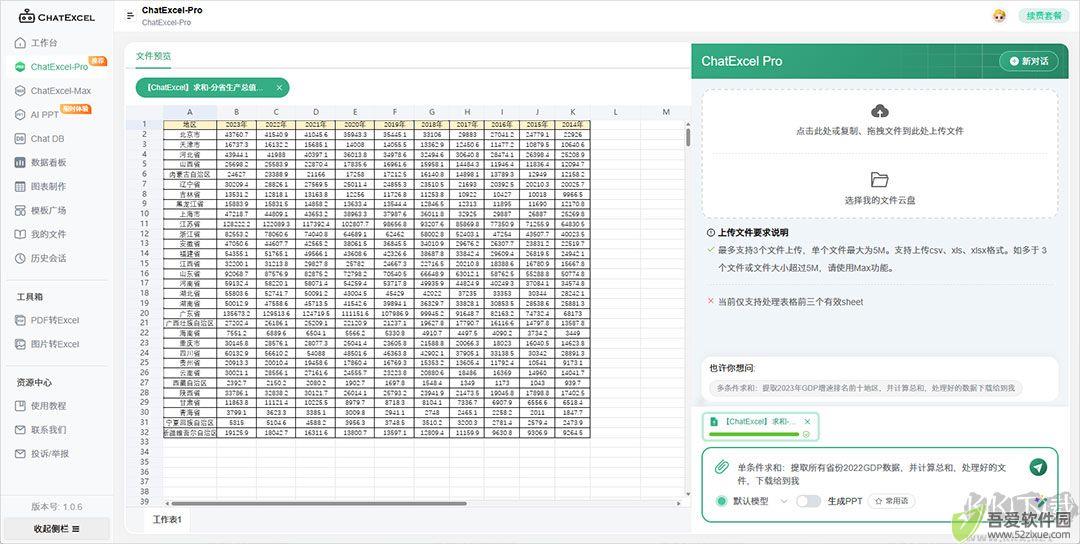Expand the 默认模型 dropdown arrow
This screenshot has height=544, width=1080.
pyautogui.click(x=783, y=501)
